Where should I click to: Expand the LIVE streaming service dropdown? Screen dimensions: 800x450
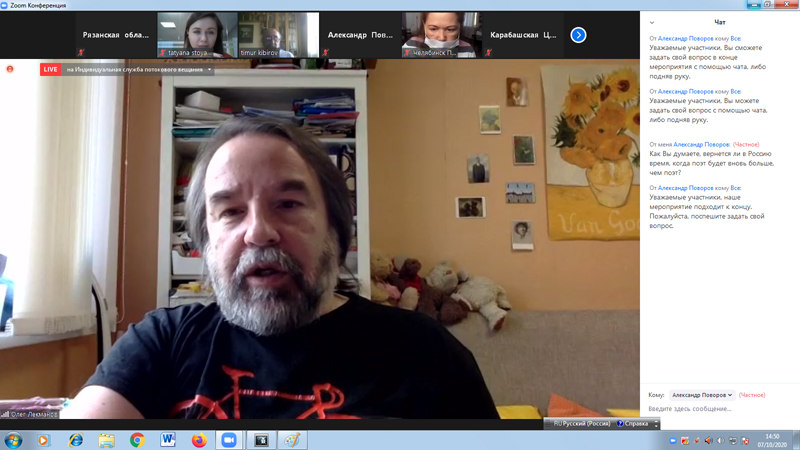click(210, 70)
